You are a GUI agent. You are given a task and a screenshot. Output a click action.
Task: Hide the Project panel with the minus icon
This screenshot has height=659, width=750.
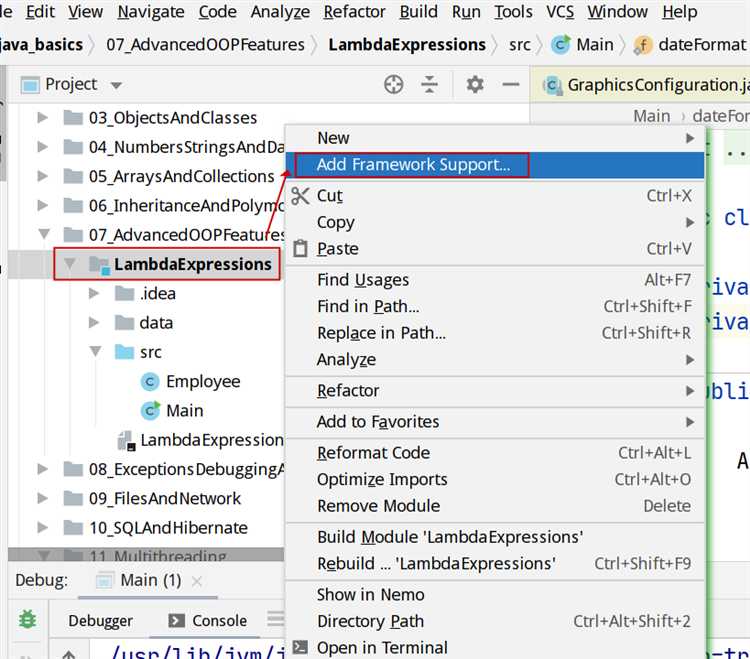point(510,85)
